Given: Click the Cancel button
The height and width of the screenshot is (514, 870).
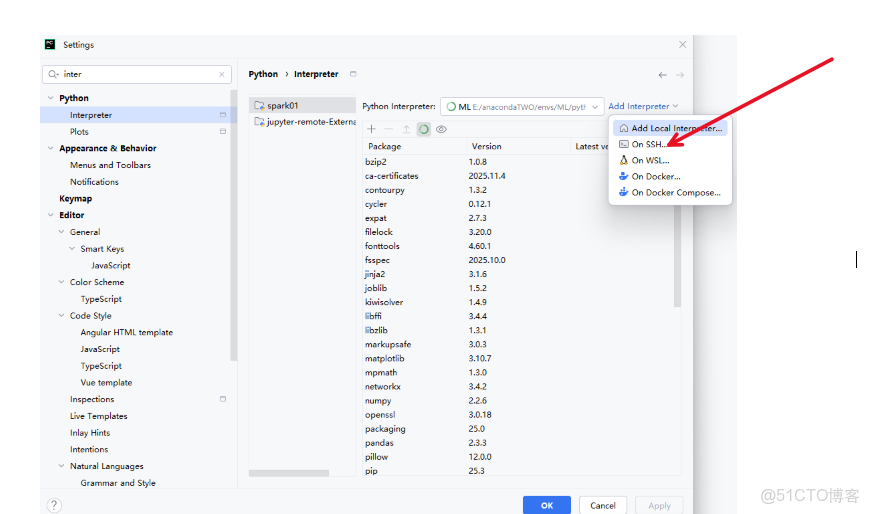Looking at the screenshot, I should coord(603,505).
